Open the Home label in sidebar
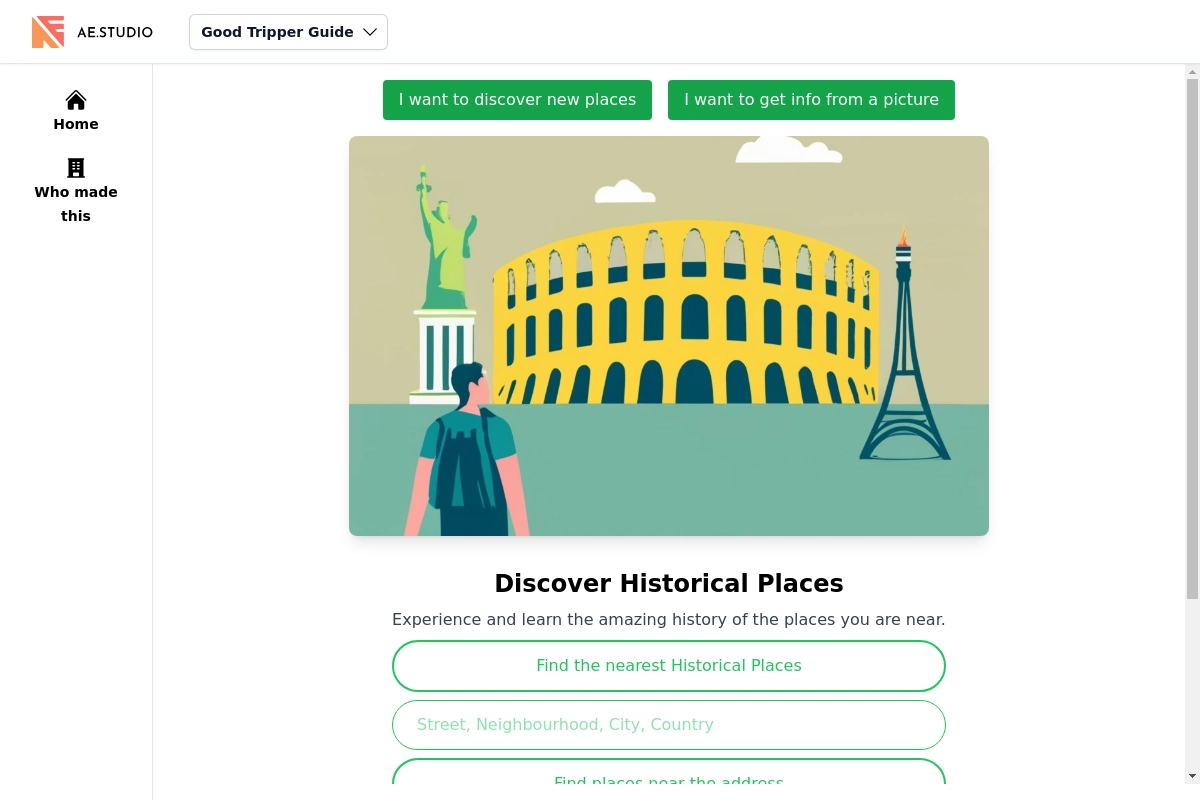 (76, 124)
